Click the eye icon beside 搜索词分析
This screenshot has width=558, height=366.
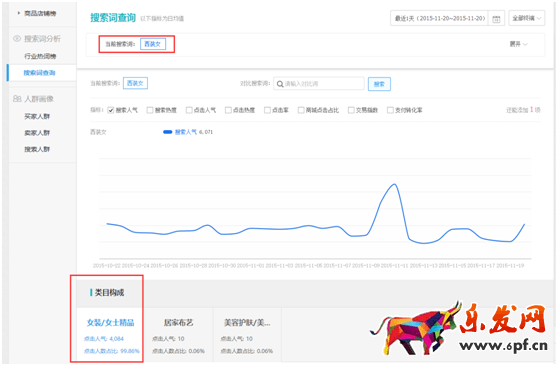17,38
